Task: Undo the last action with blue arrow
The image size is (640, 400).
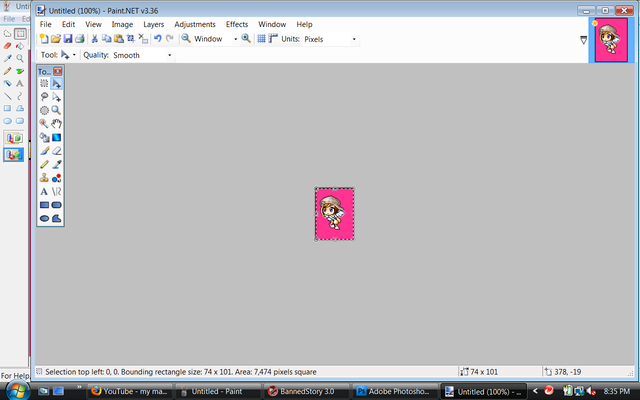Action: coord(158,39)
